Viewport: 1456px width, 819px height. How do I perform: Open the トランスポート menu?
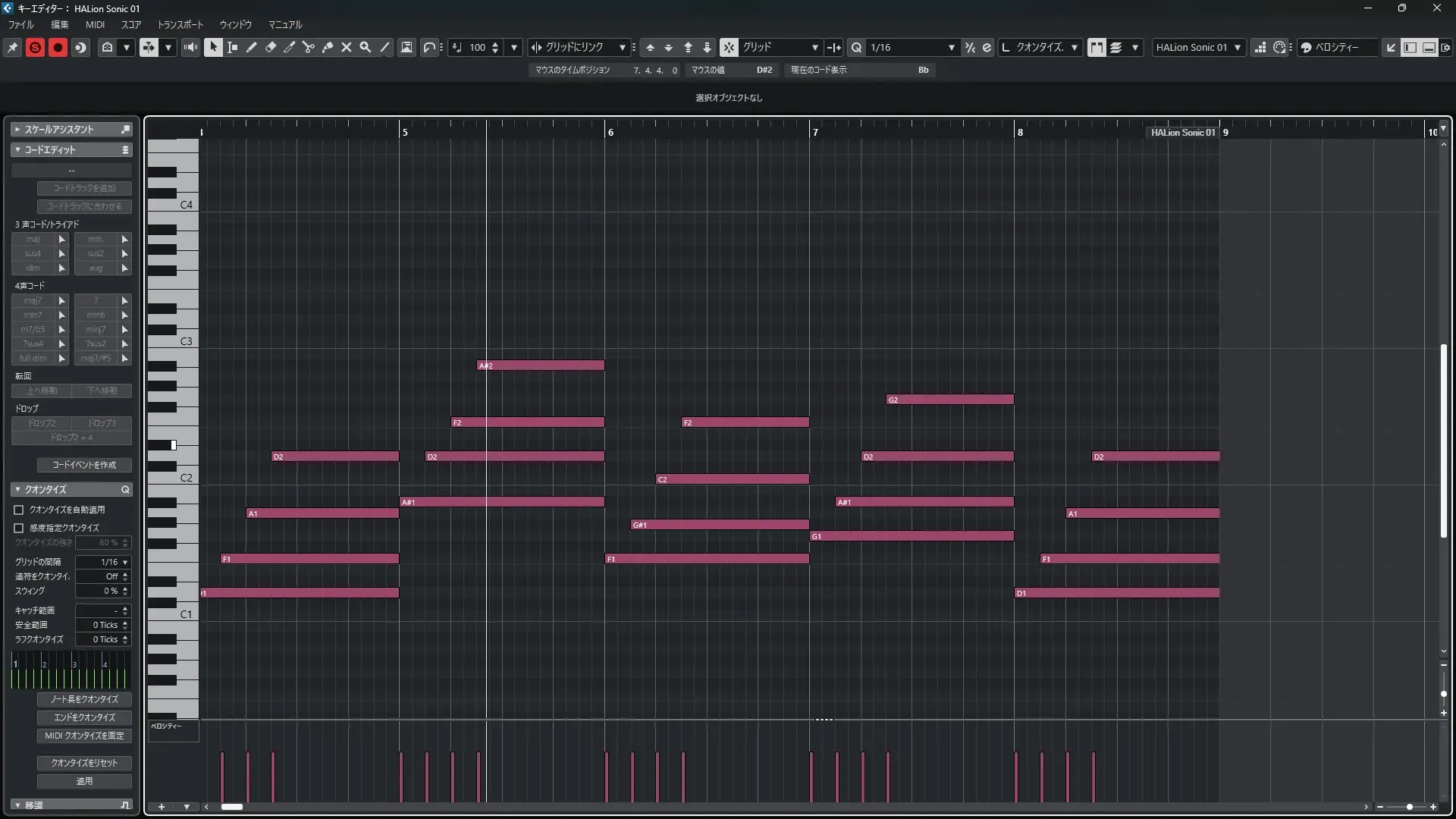coord(180,24)
